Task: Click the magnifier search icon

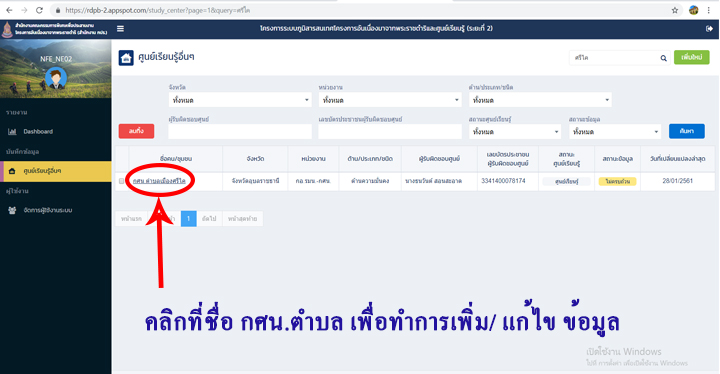Action: pos(664,58)
